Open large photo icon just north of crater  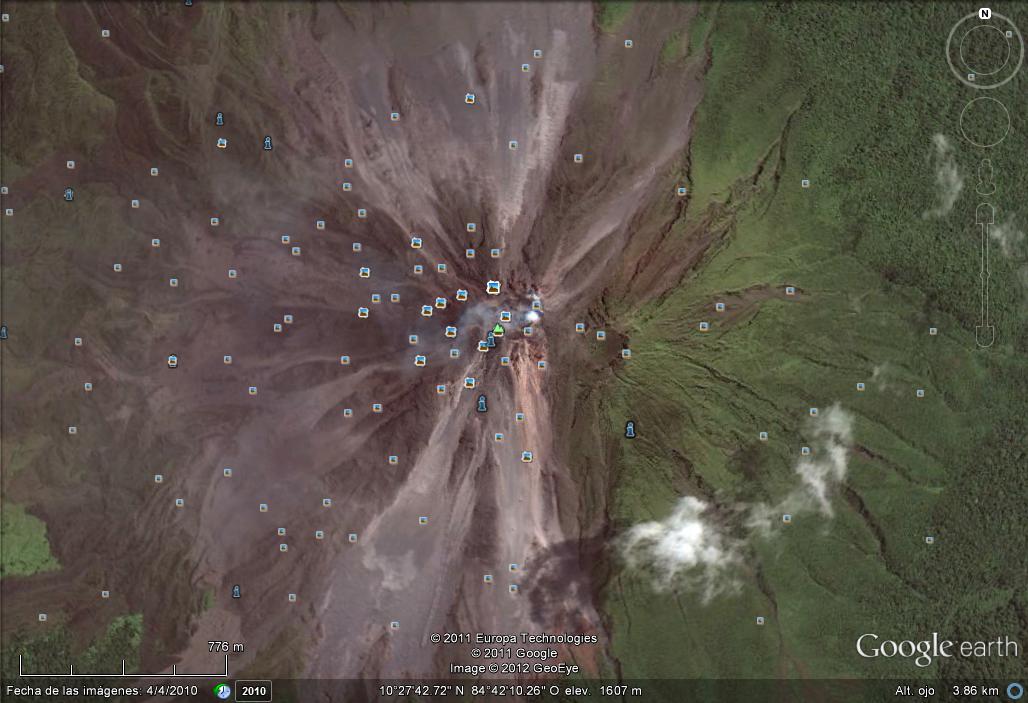493,287
